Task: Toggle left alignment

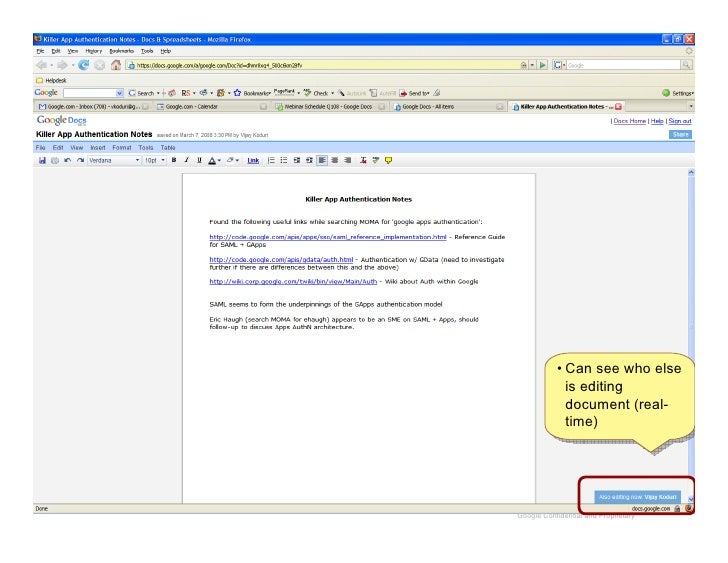Action: coord(322,161)
